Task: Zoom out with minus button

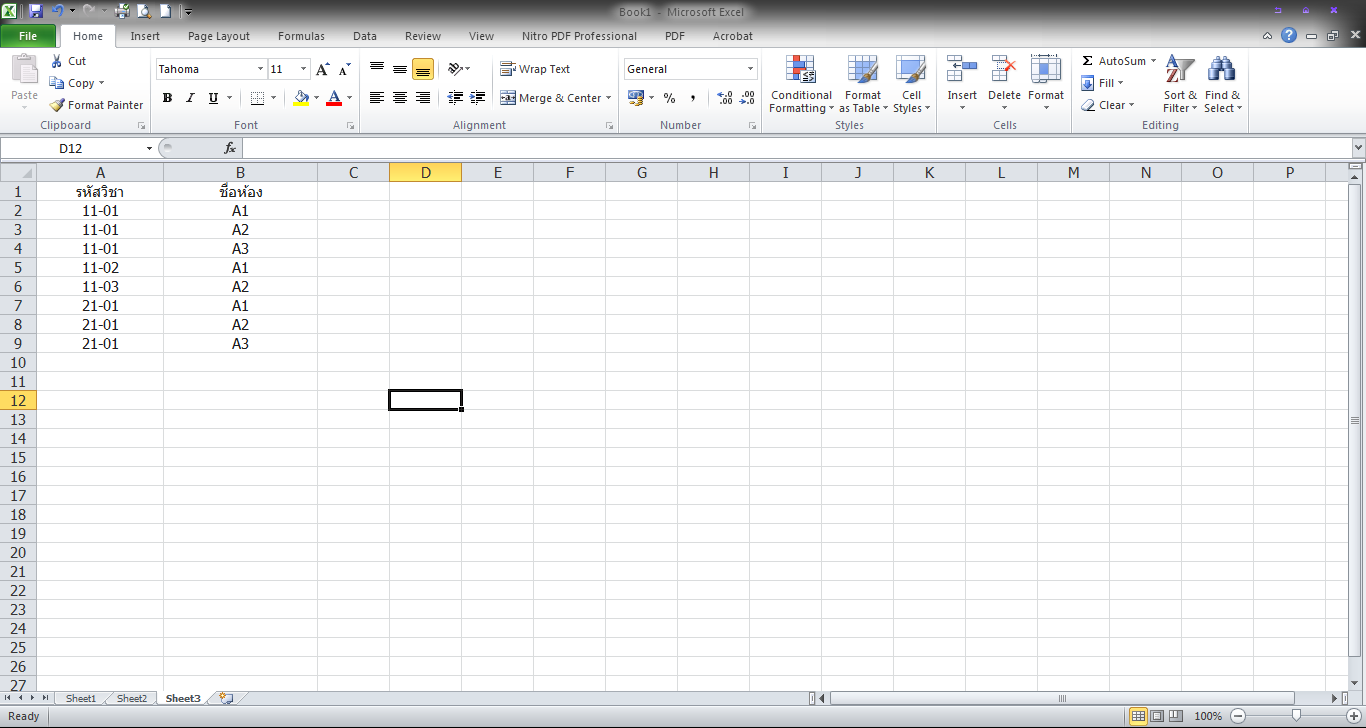Action: [x=1237, y=716]
